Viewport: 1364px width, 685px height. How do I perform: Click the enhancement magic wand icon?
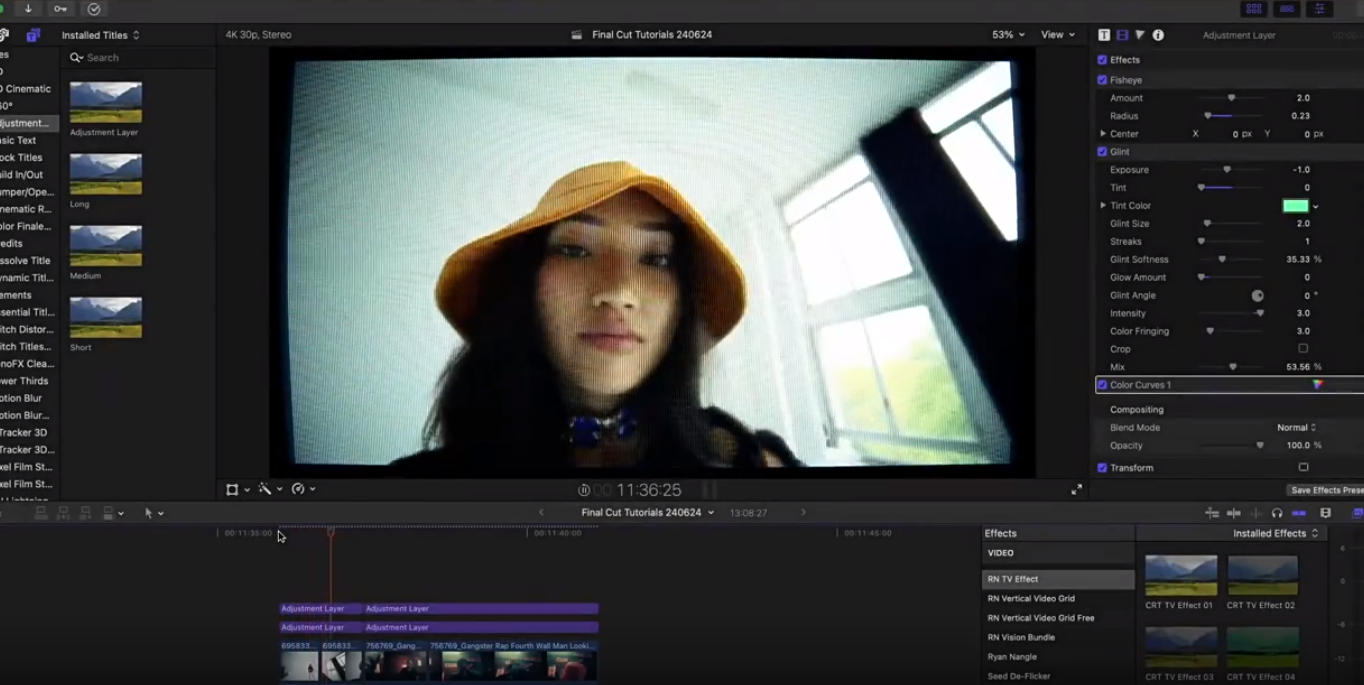(265, 489)
